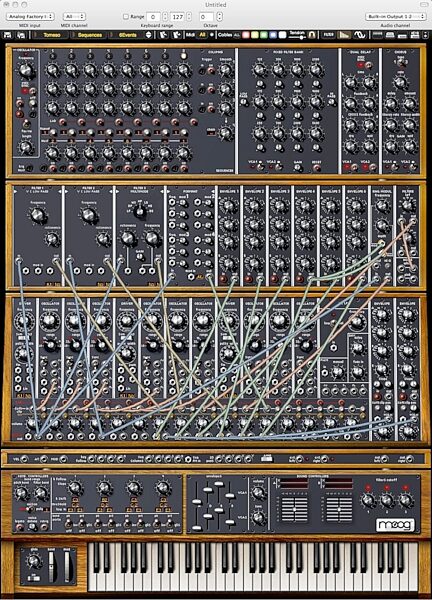Viewport: 432px width, 600px height.
Task: Click the cable Tension slider
Action: pyautogui.click(x=298, y=37)
